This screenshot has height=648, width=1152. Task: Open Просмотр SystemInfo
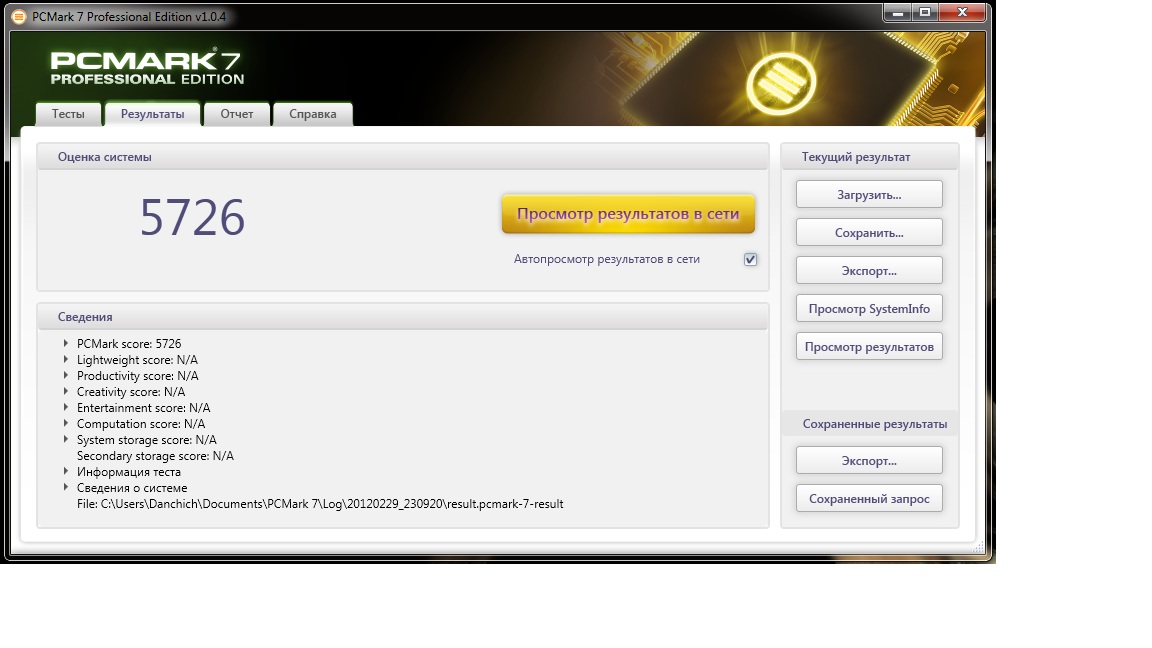tap(869, 309)
